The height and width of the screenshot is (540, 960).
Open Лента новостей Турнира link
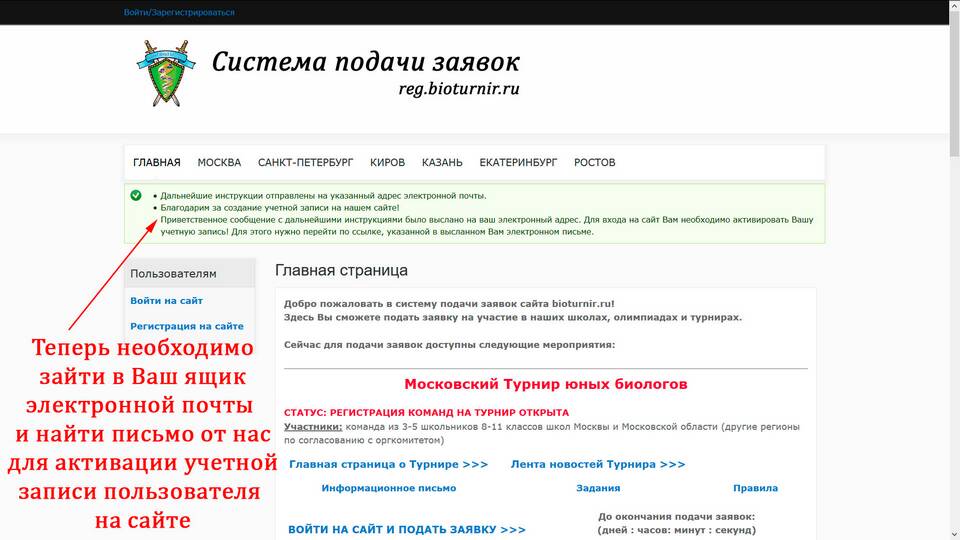[598, 464]
